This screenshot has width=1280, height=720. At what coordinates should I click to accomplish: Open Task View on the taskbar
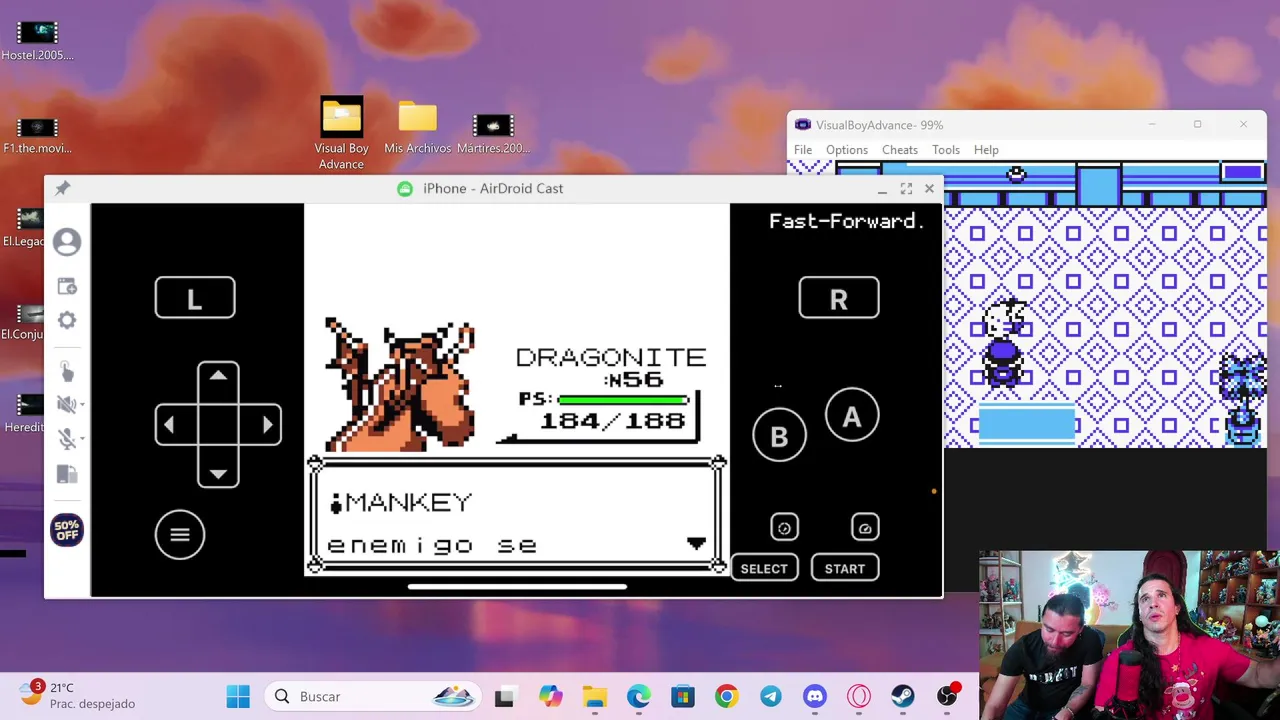click(504, 696)
